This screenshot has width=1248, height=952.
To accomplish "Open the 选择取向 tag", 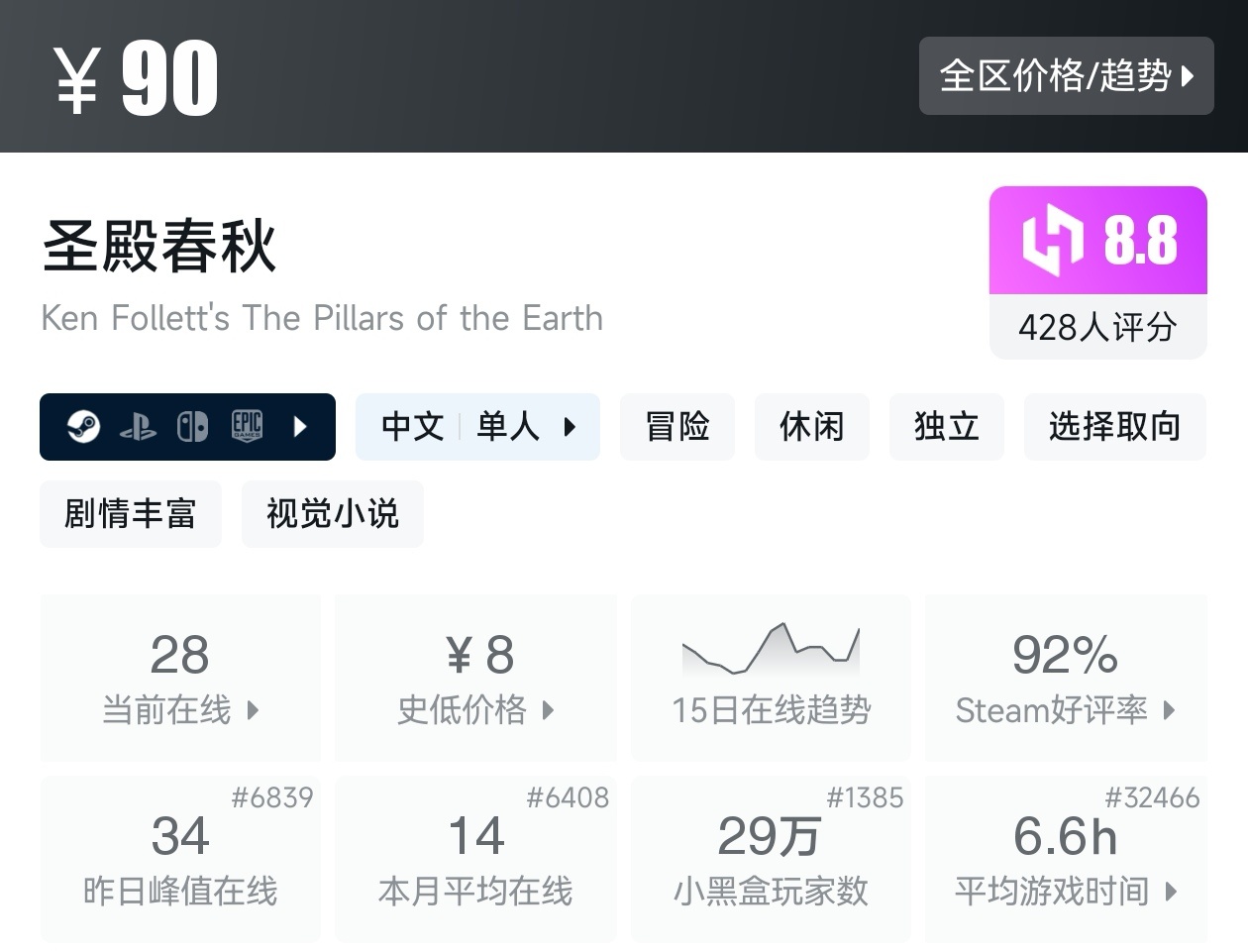I will [1114, 427].
